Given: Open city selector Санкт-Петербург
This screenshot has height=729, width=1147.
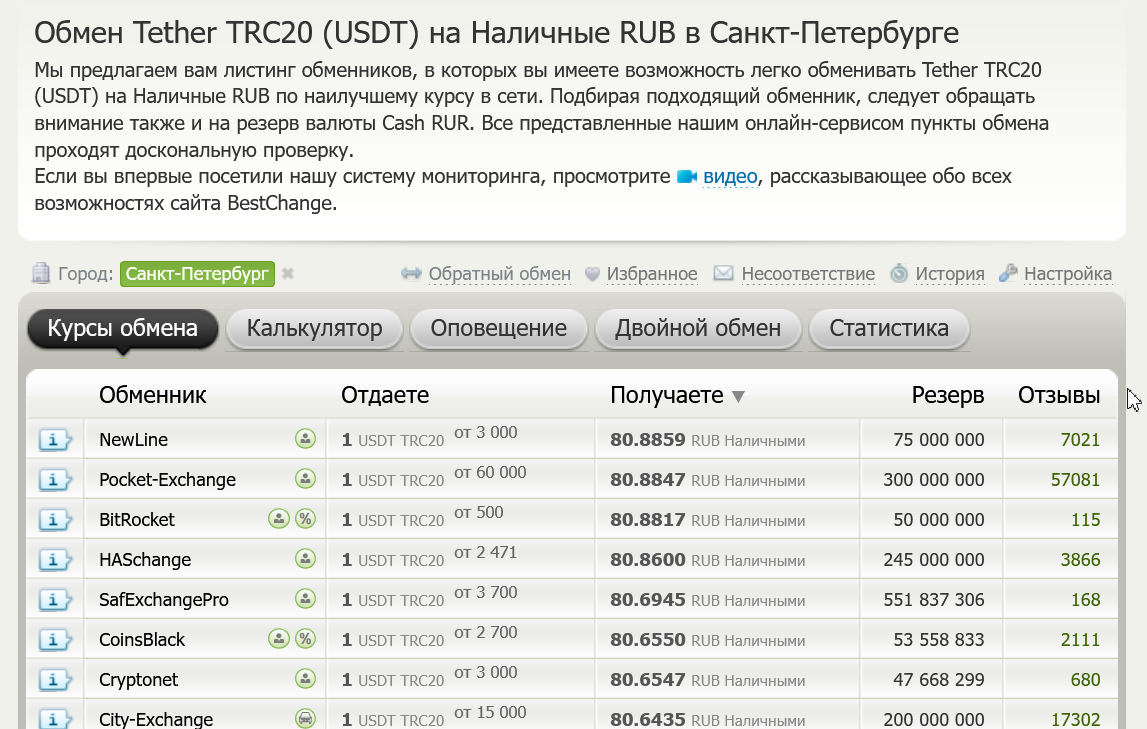Looking at the screenshot, I should [198, 273].
